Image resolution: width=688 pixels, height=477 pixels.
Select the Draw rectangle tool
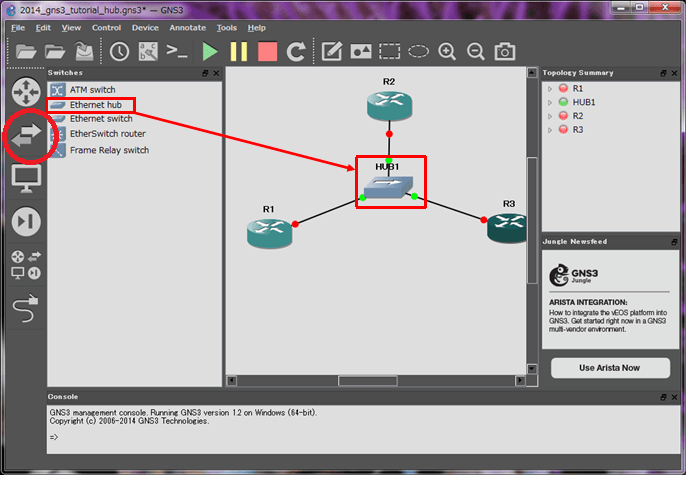(390, 51)
